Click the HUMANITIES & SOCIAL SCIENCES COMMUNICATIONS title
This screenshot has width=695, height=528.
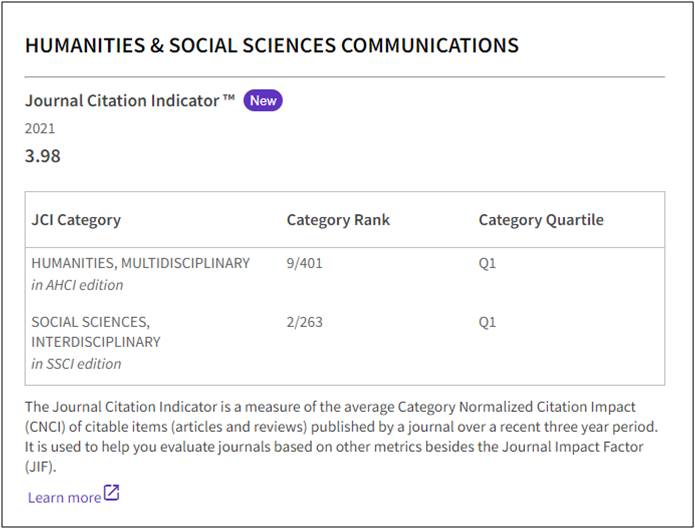271,46
